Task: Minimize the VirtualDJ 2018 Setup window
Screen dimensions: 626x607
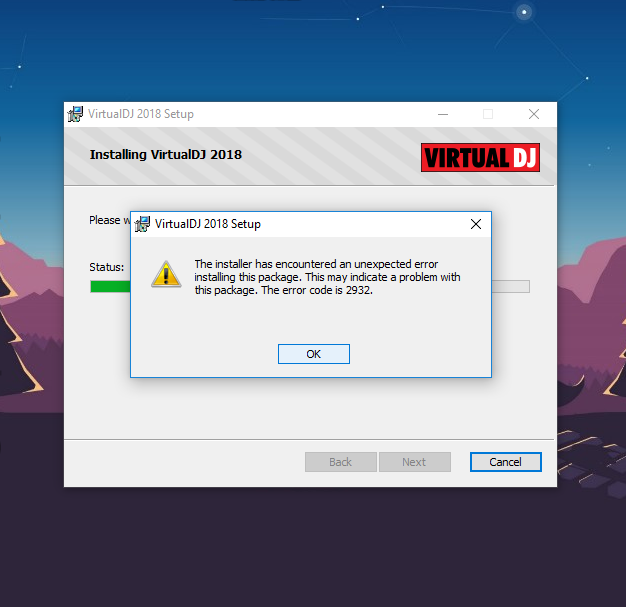Action: coord(443,114)
